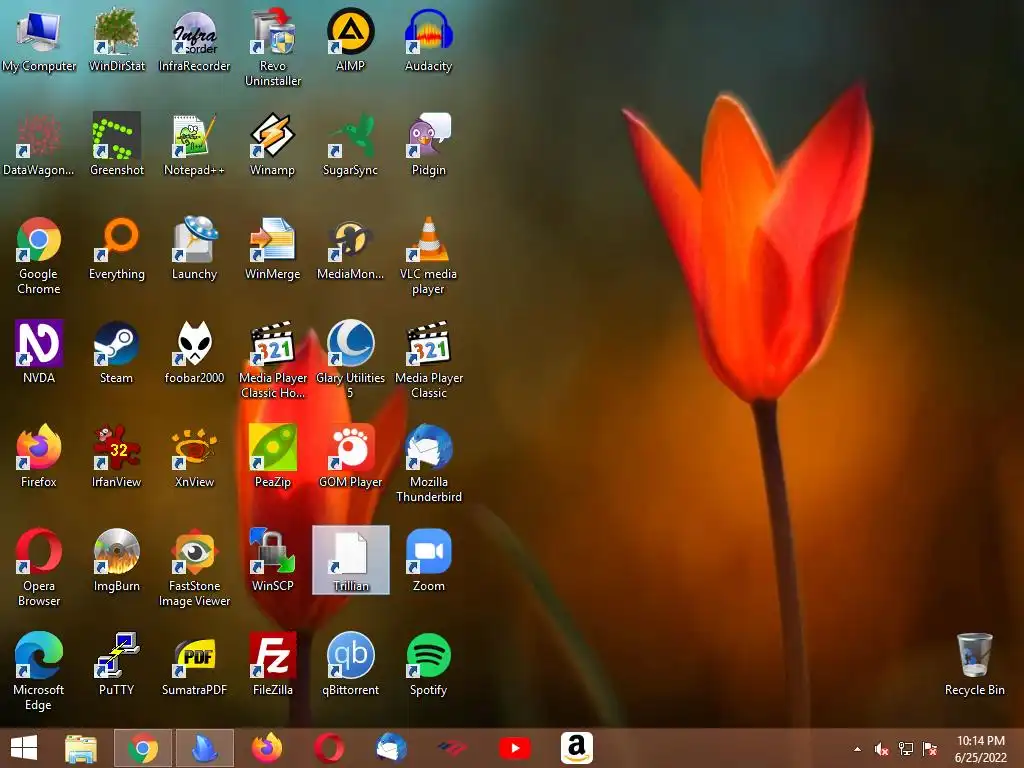This screenshot has width=1024, height=768.
Task: Select the Notepad++ shortcut
Action: [195, 144]
